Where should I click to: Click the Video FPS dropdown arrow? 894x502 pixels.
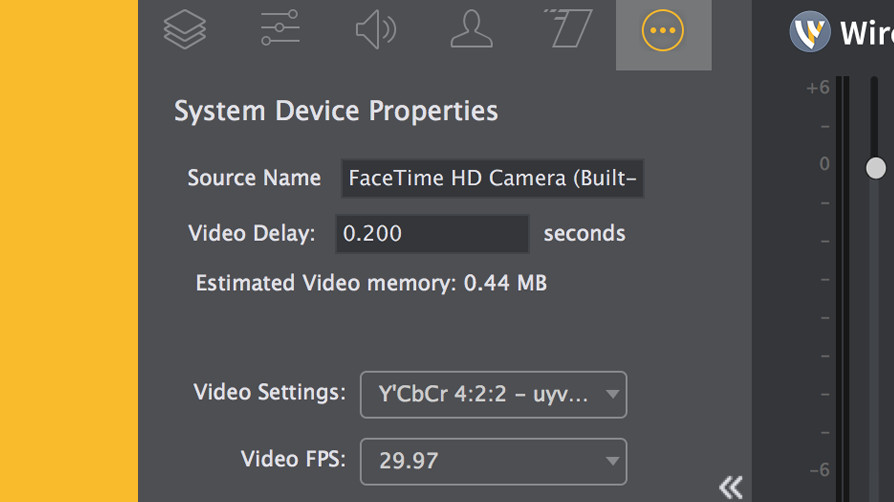(612, 461)
